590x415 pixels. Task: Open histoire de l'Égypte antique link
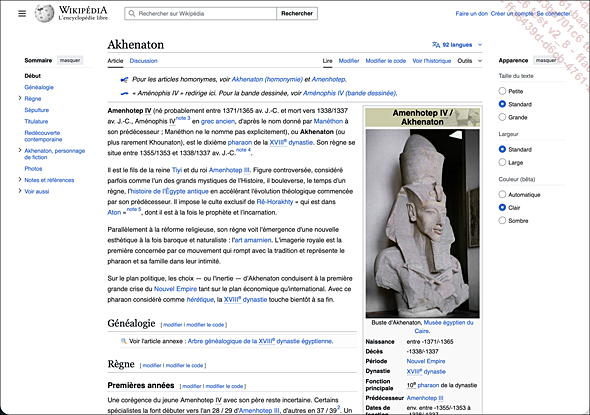coord(169,191)
